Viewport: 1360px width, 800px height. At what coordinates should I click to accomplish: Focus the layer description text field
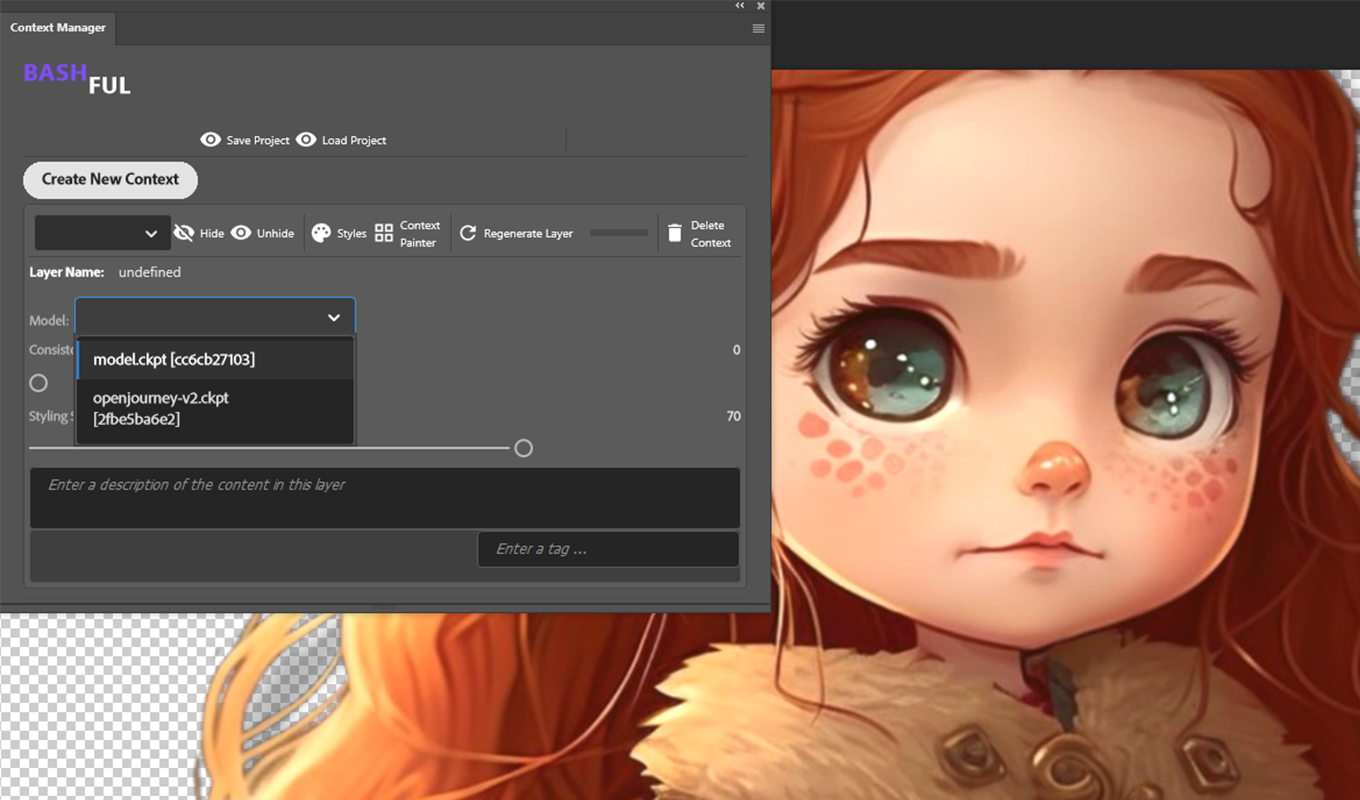pyautogui.click(x=385, y=497)
